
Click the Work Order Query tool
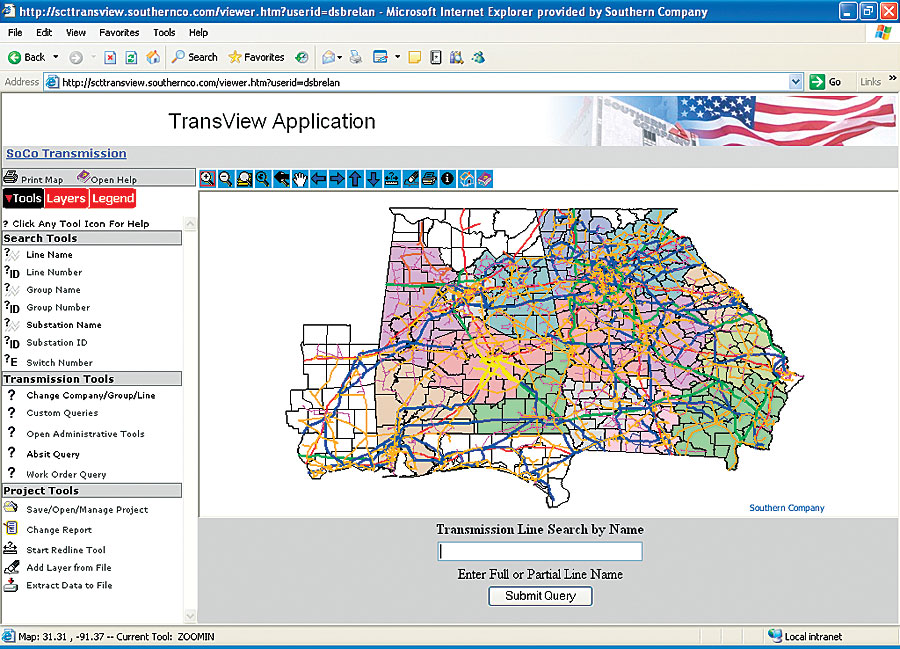(x=66, y=475)
